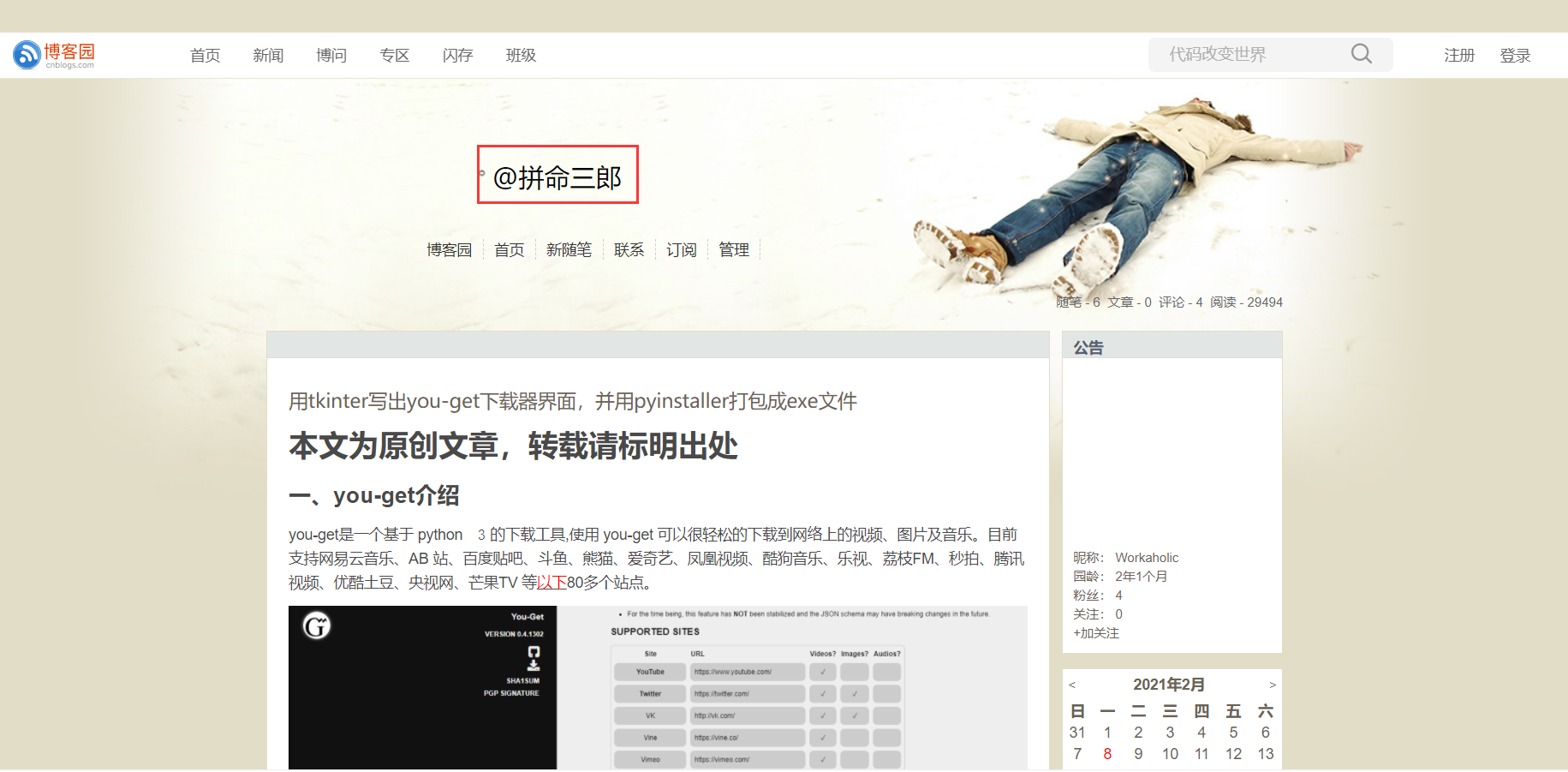
Task: Switch to 专区 in the top navigation
Action: pyautogui.click(x=394, y=55)
